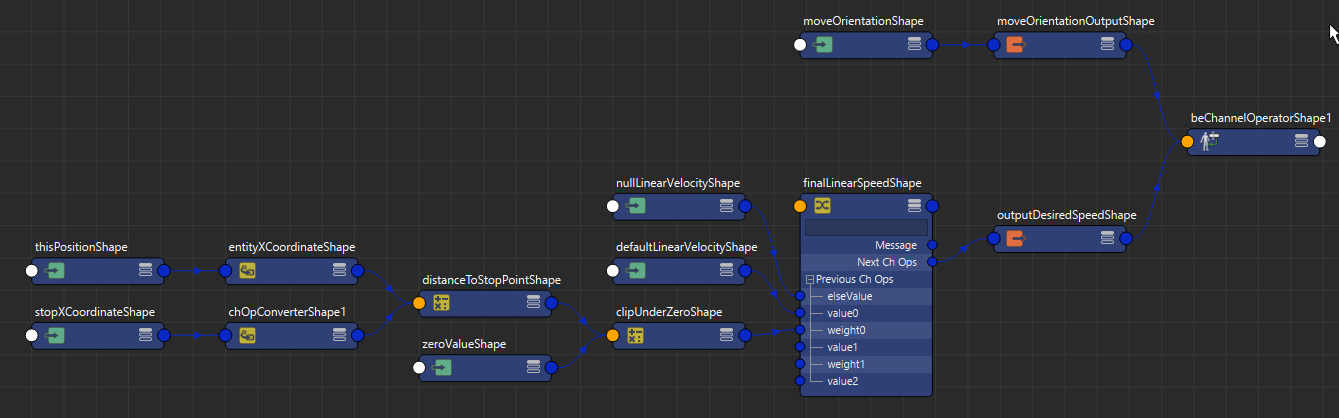The image size is (1339, 418).
Task: Click the orange input port of distanceToStopPointShape
Action: pos(419,303)
